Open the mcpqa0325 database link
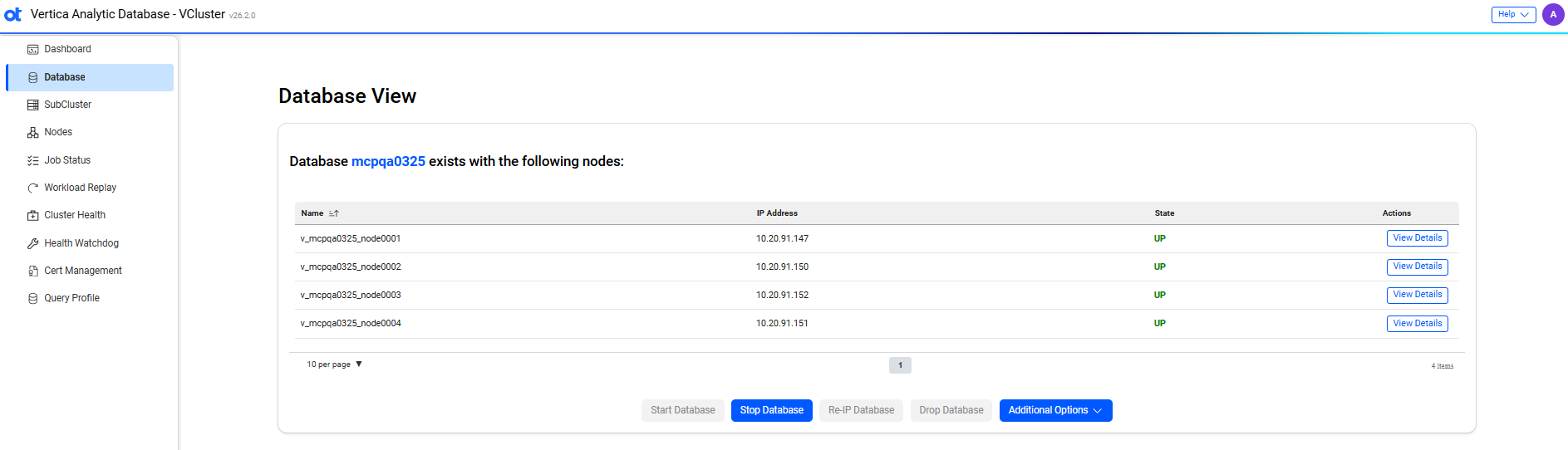Screen dimensions: 1568x450 click(x=388, y=161)
